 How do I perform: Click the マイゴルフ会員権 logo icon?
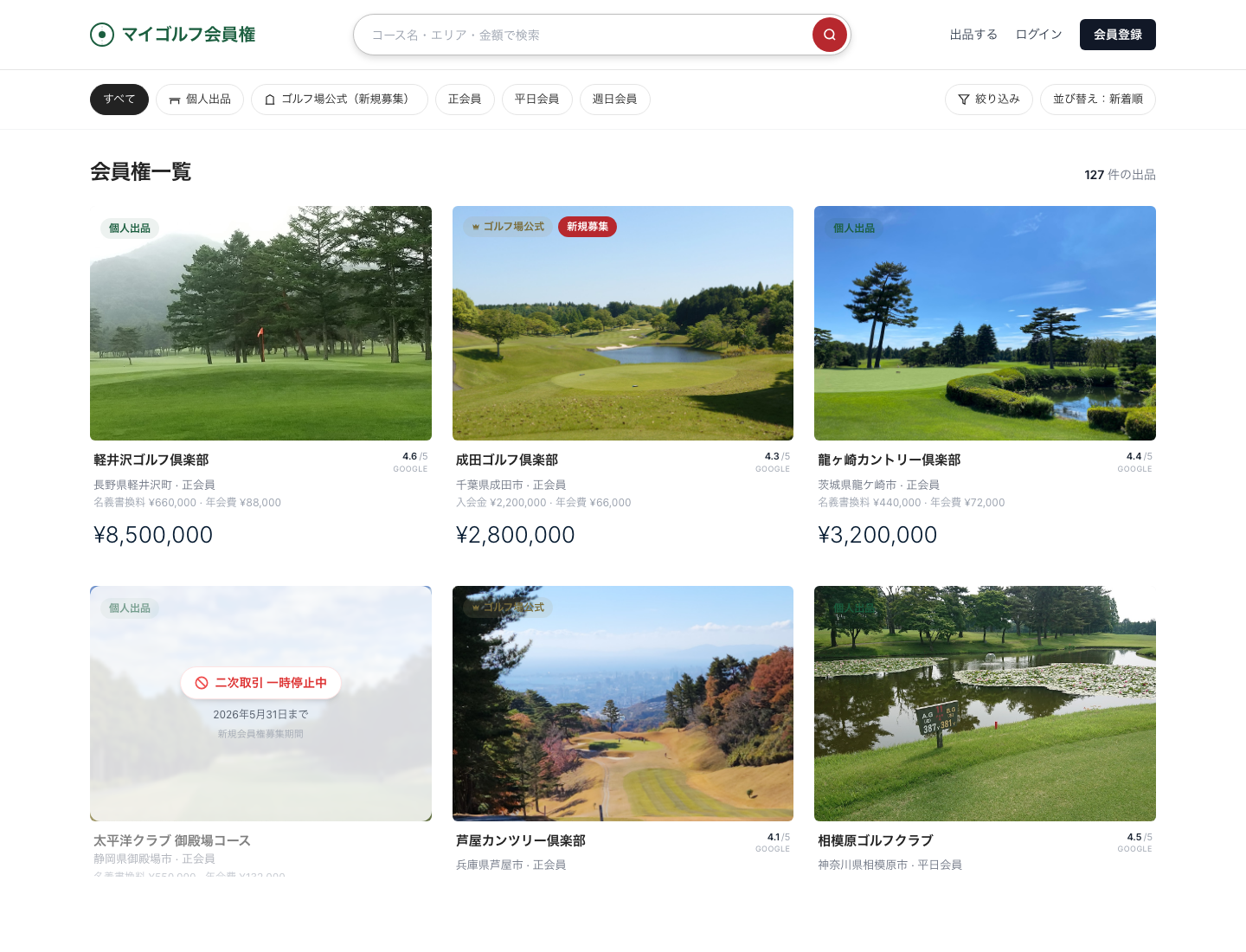[x=102, y=35]
